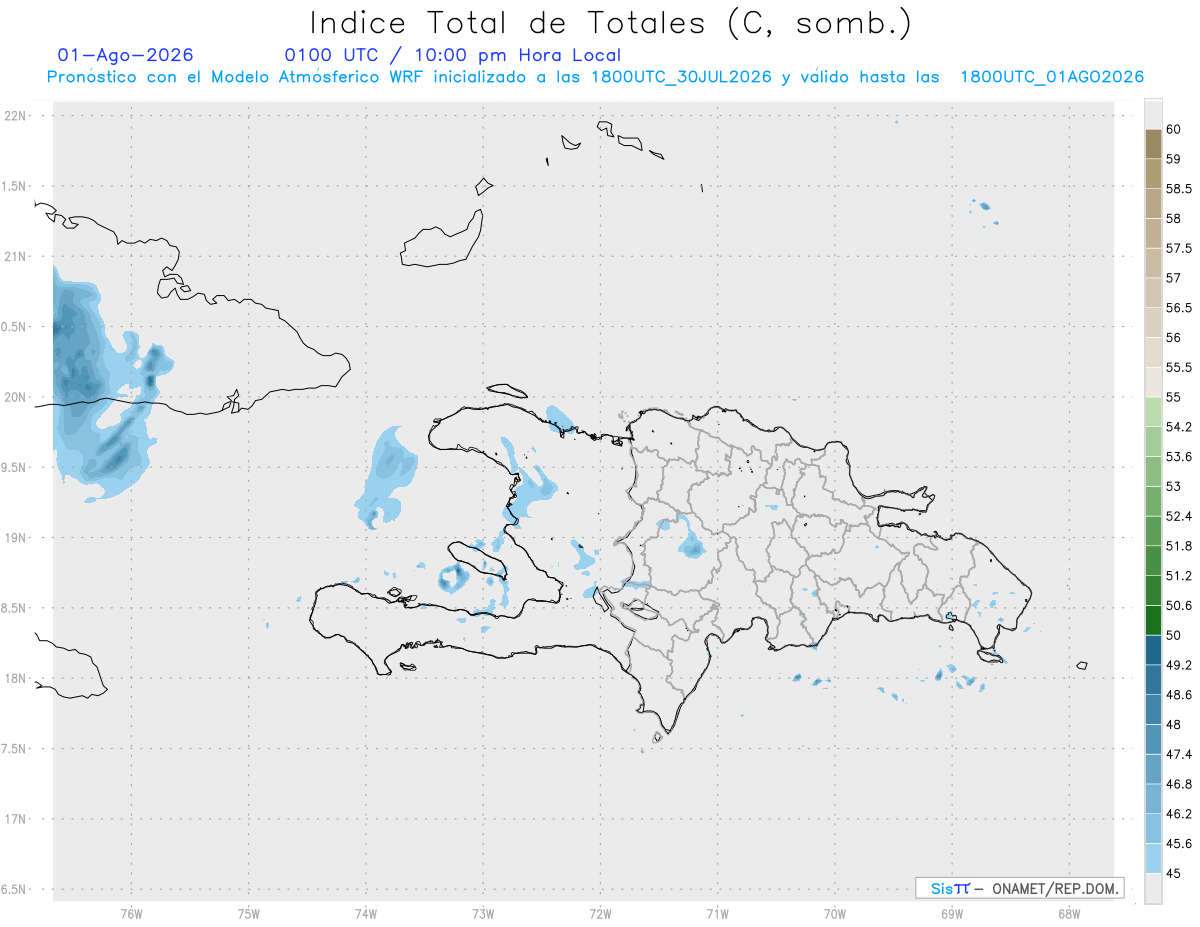Click the 49.2 value on the color scale
Image resolution: width=1200 pixels, height=927 pixels.
click(x=1179, y=665)
